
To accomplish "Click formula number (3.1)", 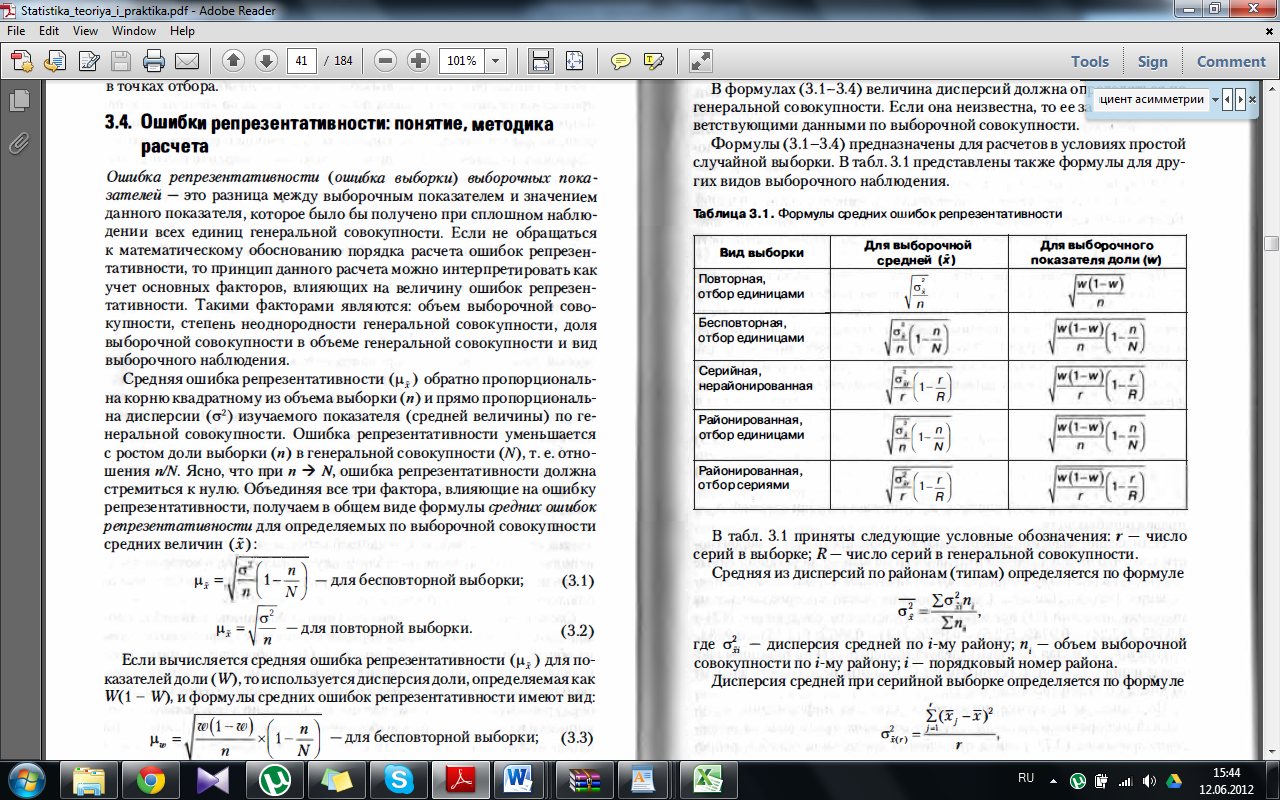I will 579,581.
